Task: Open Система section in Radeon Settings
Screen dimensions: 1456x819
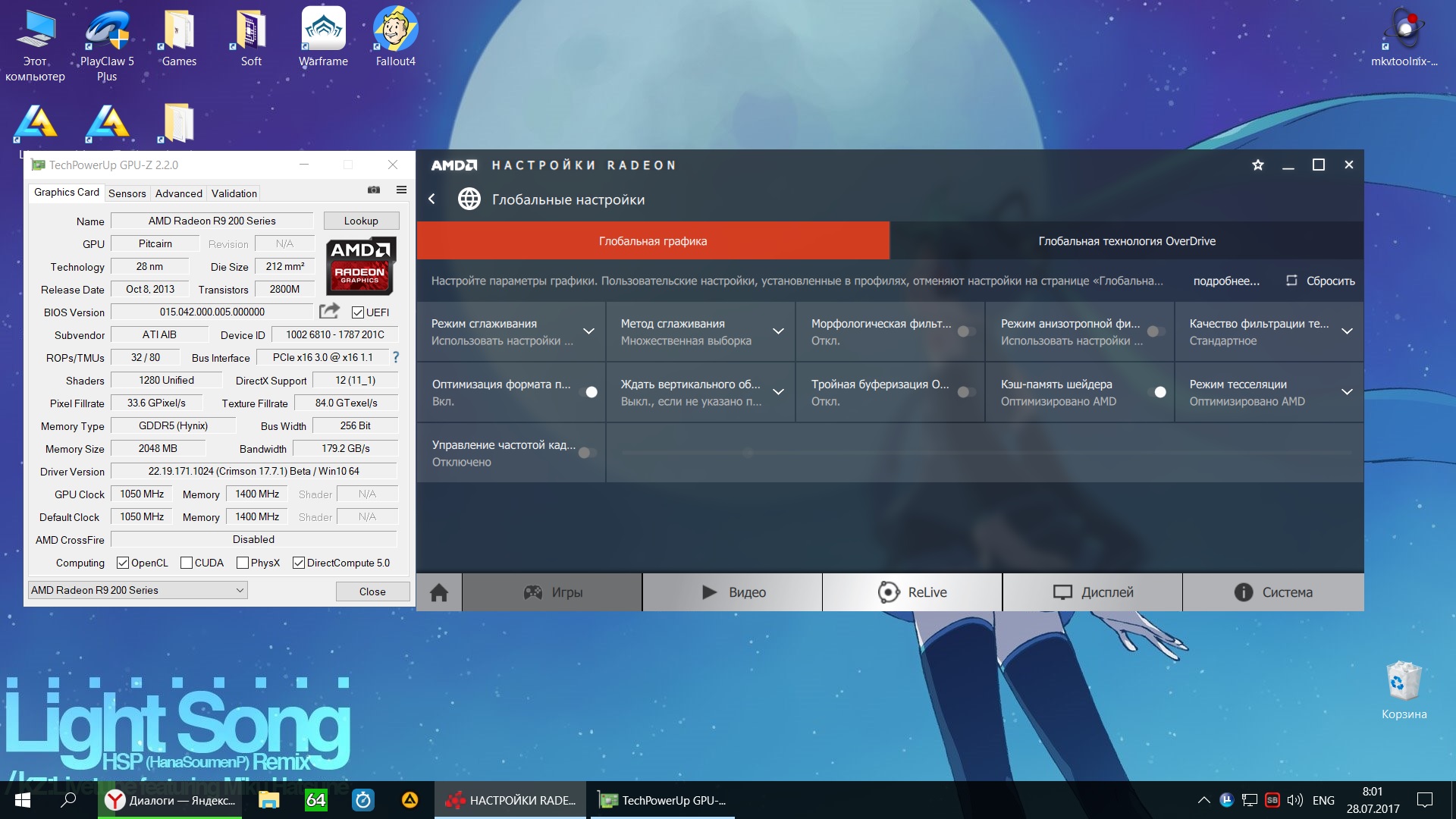Action: (1273, 592)
